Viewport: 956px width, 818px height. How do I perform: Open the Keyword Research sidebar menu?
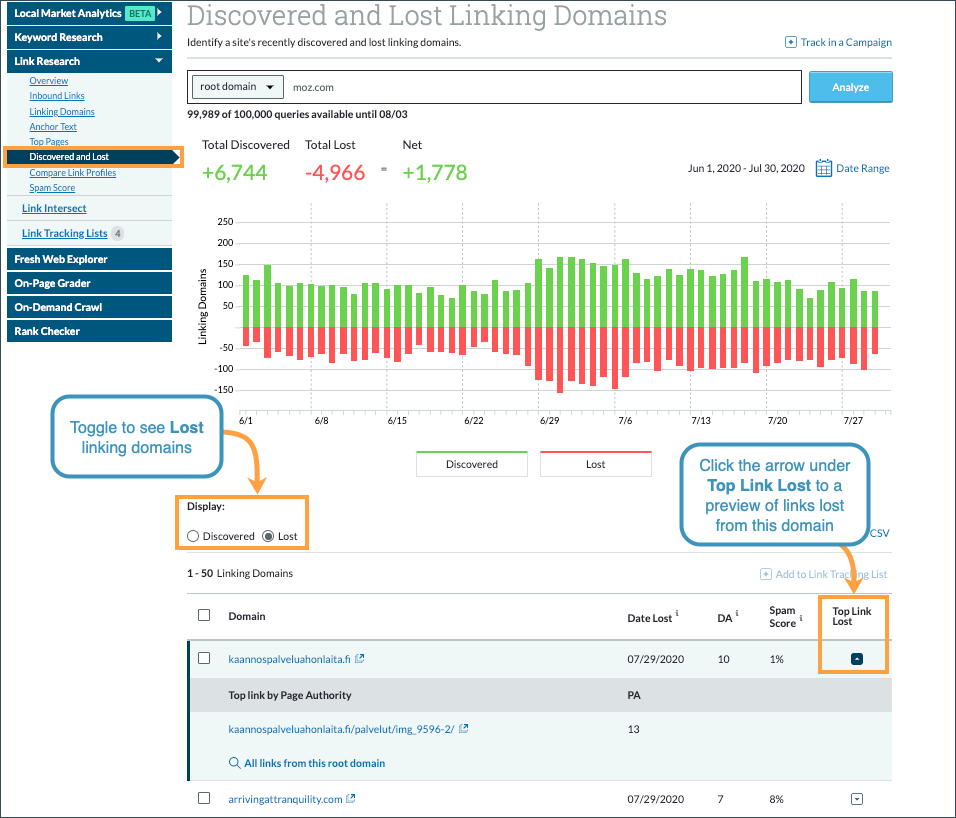click(x=89, y=37)
